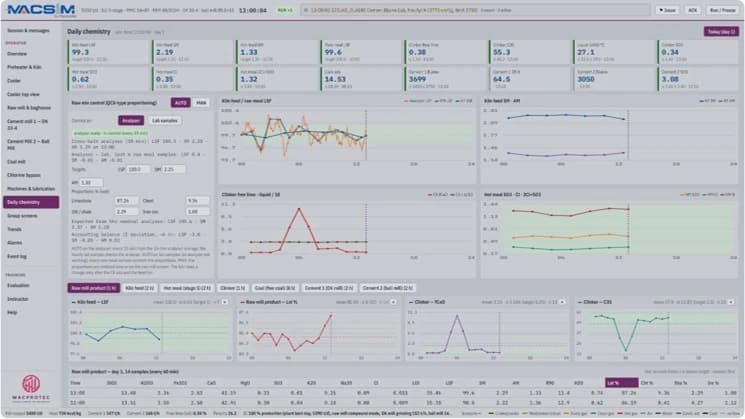
Task: Click the Time column header in the table
Action: tap(76, 383)
